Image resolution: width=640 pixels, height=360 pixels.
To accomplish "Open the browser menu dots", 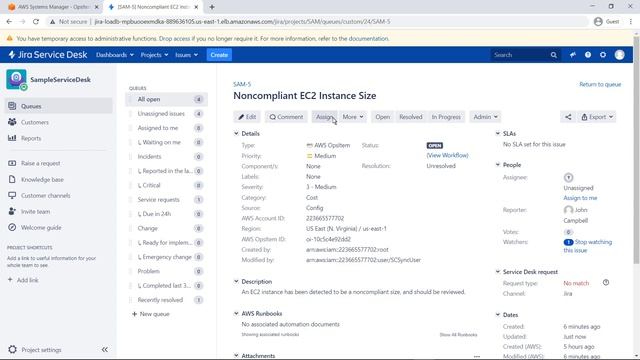I will (631, 22).
